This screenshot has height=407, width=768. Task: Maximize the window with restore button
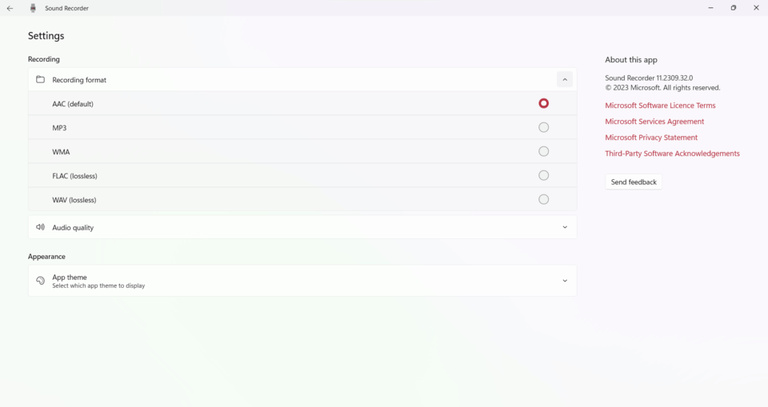(x=733, y=8)
